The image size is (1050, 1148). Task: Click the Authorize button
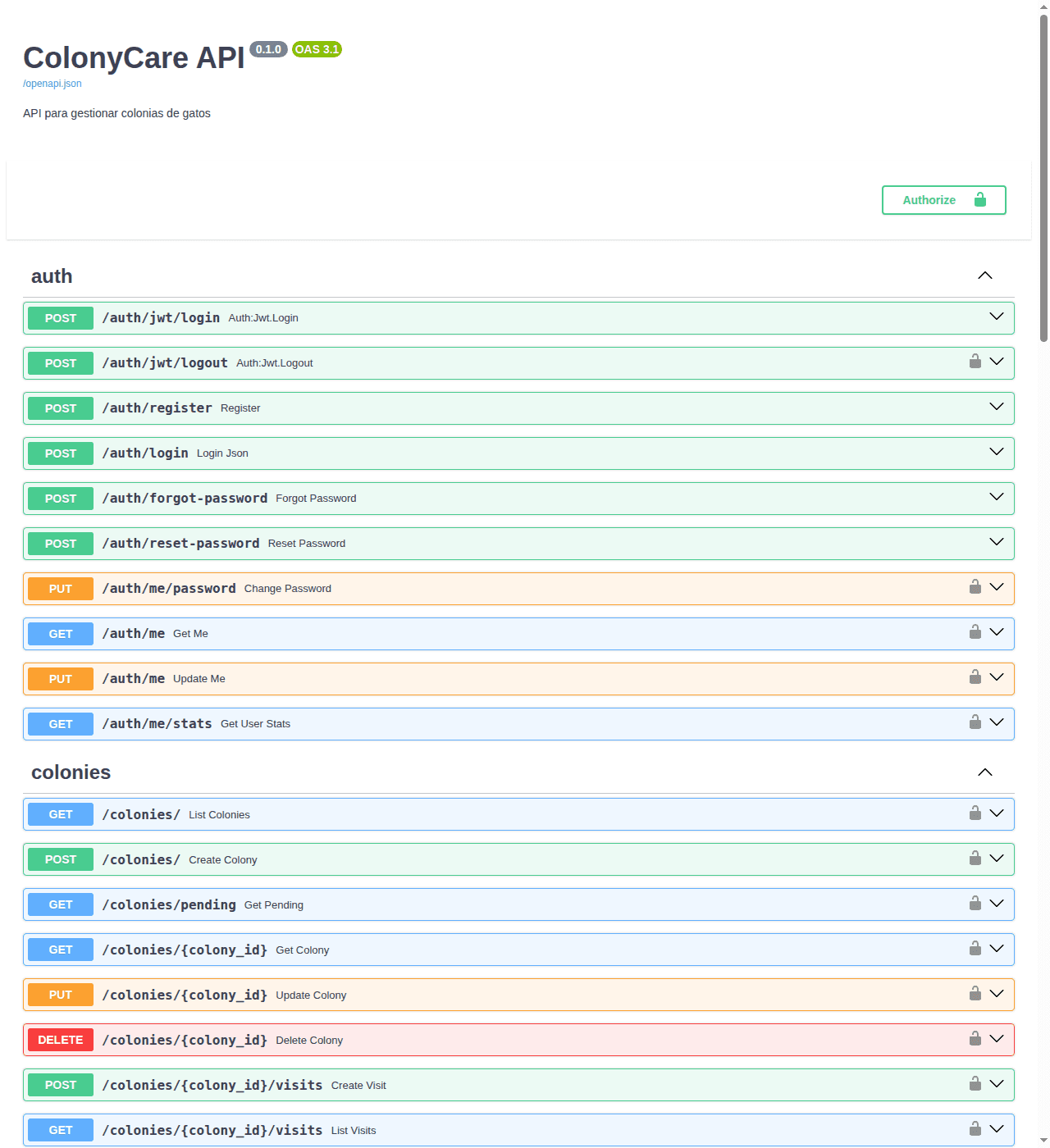943,200
